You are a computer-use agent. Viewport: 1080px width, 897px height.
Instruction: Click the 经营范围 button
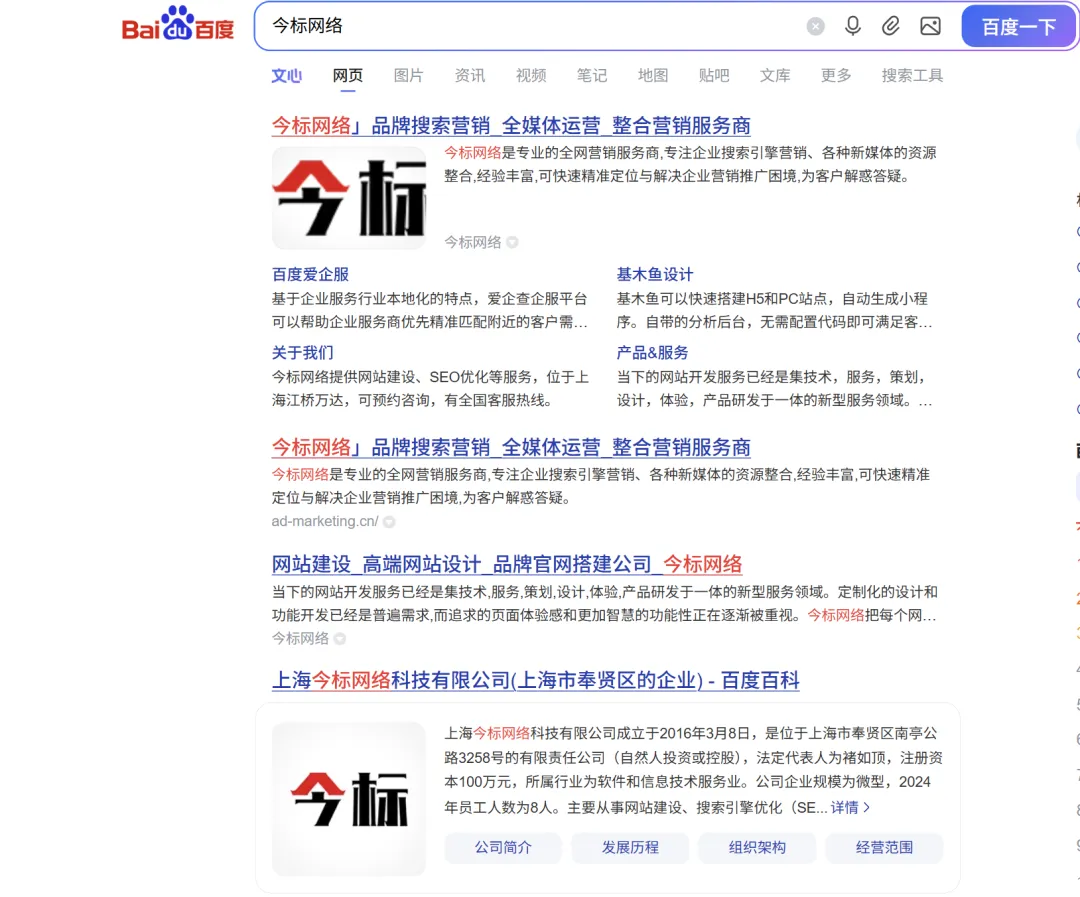884,847
